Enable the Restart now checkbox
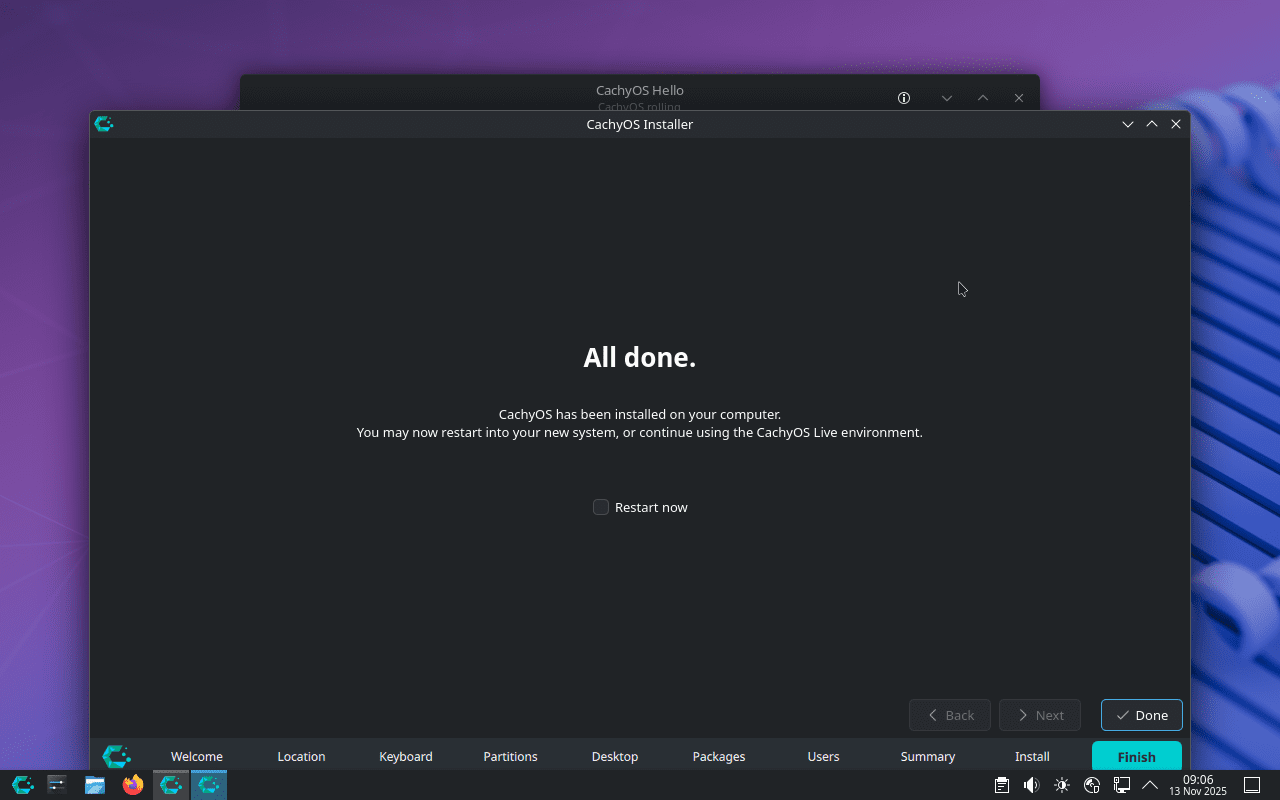Viewport: 1280px width, 800px height. point(600,507)
